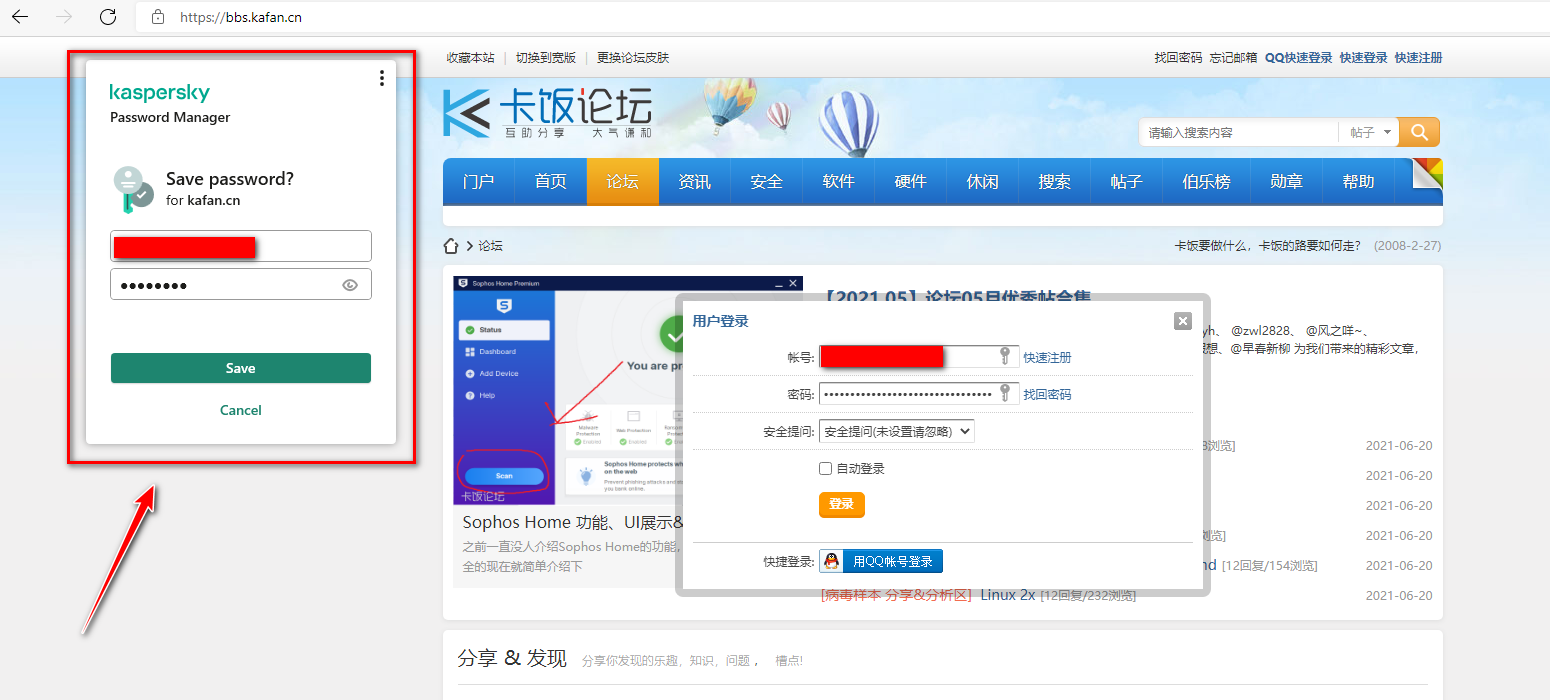Open the 硬件 nav tab

911,182
